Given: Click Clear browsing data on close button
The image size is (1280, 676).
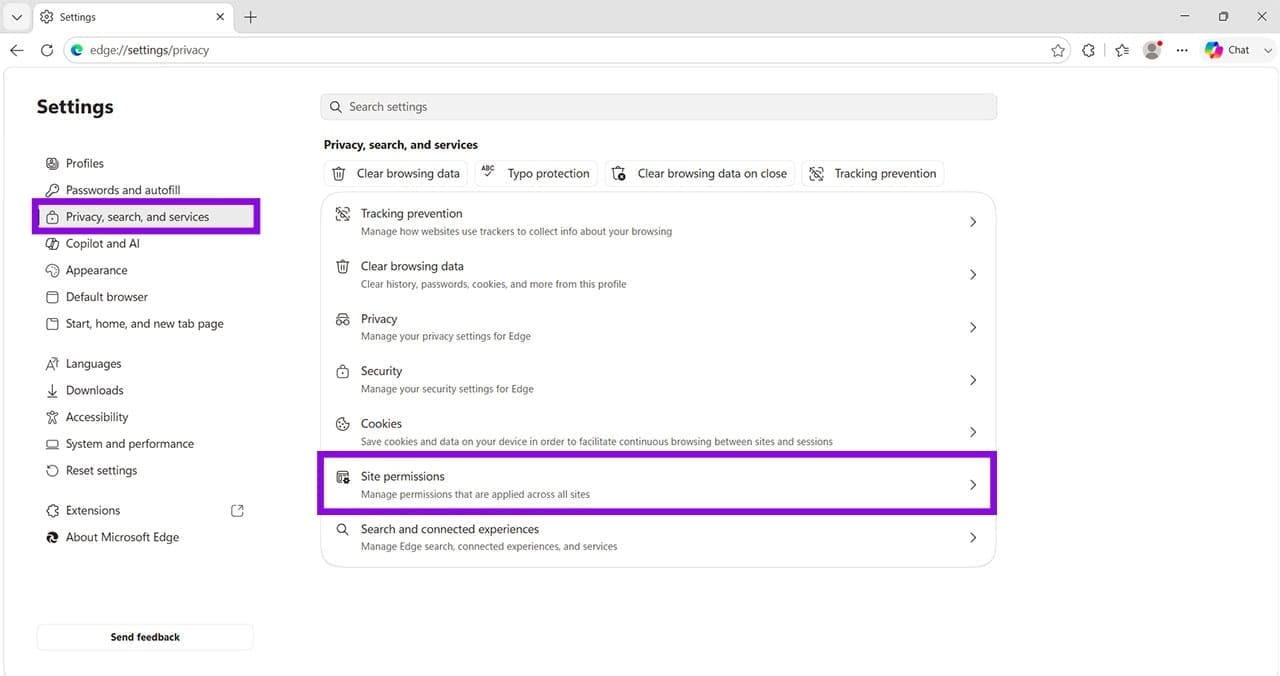Looking at the screenshot, I should point(700,174).
